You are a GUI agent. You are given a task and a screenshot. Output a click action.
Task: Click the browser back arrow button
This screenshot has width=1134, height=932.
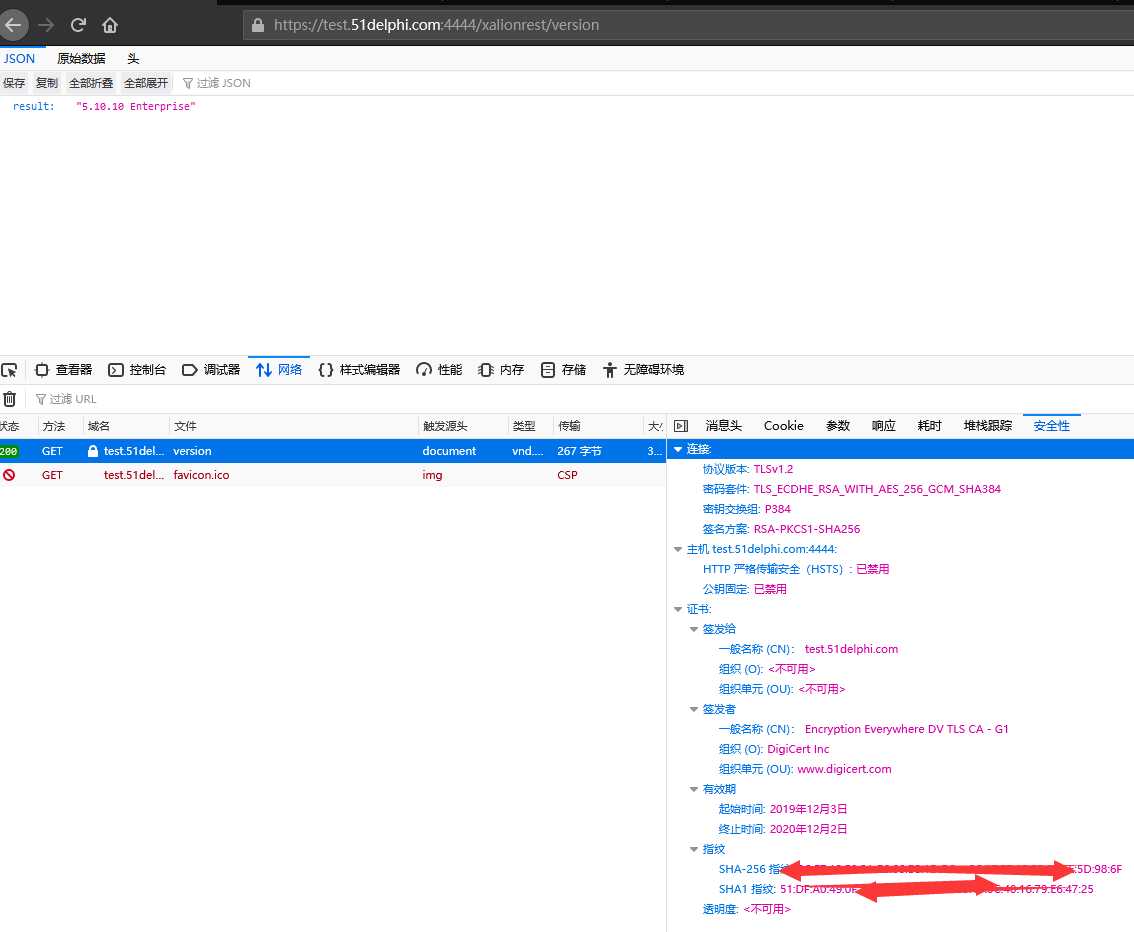coord(13,25)
